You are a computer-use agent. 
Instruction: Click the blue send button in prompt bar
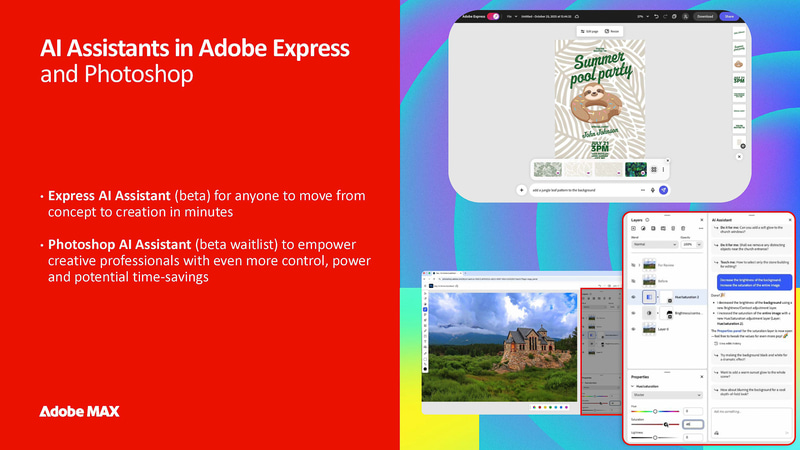pyautogui.click(x=663, y=190)
